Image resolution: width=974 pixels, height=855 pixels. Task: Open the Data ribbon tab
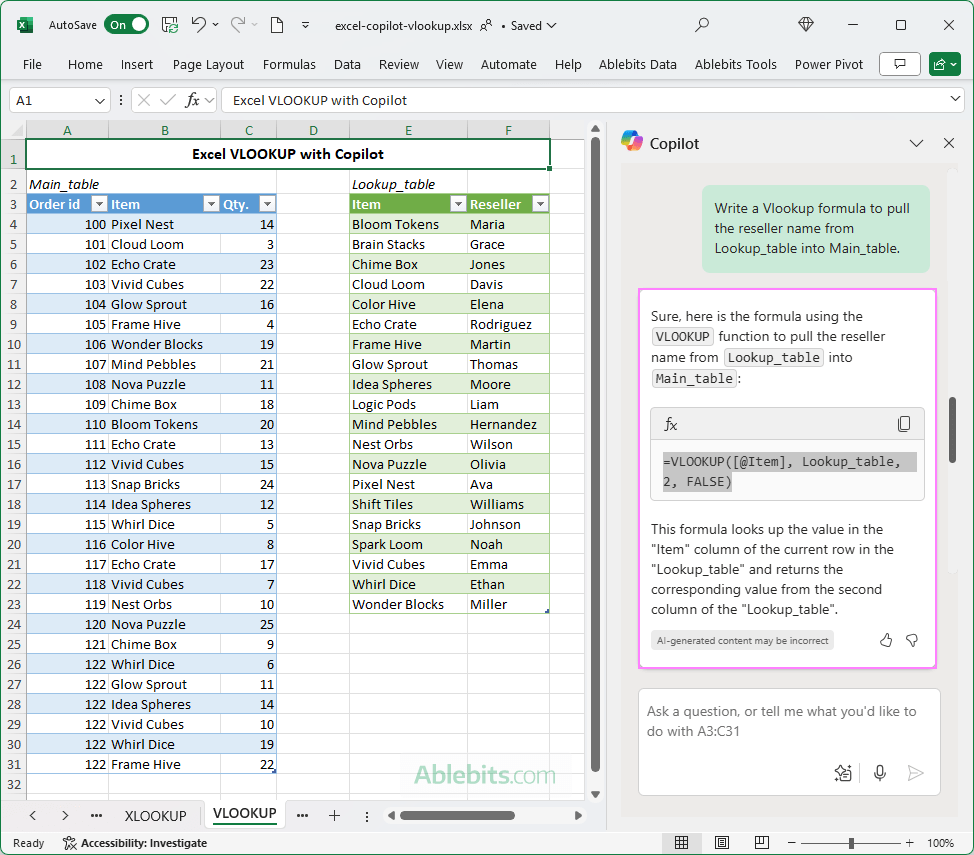(x=347, y=65)
